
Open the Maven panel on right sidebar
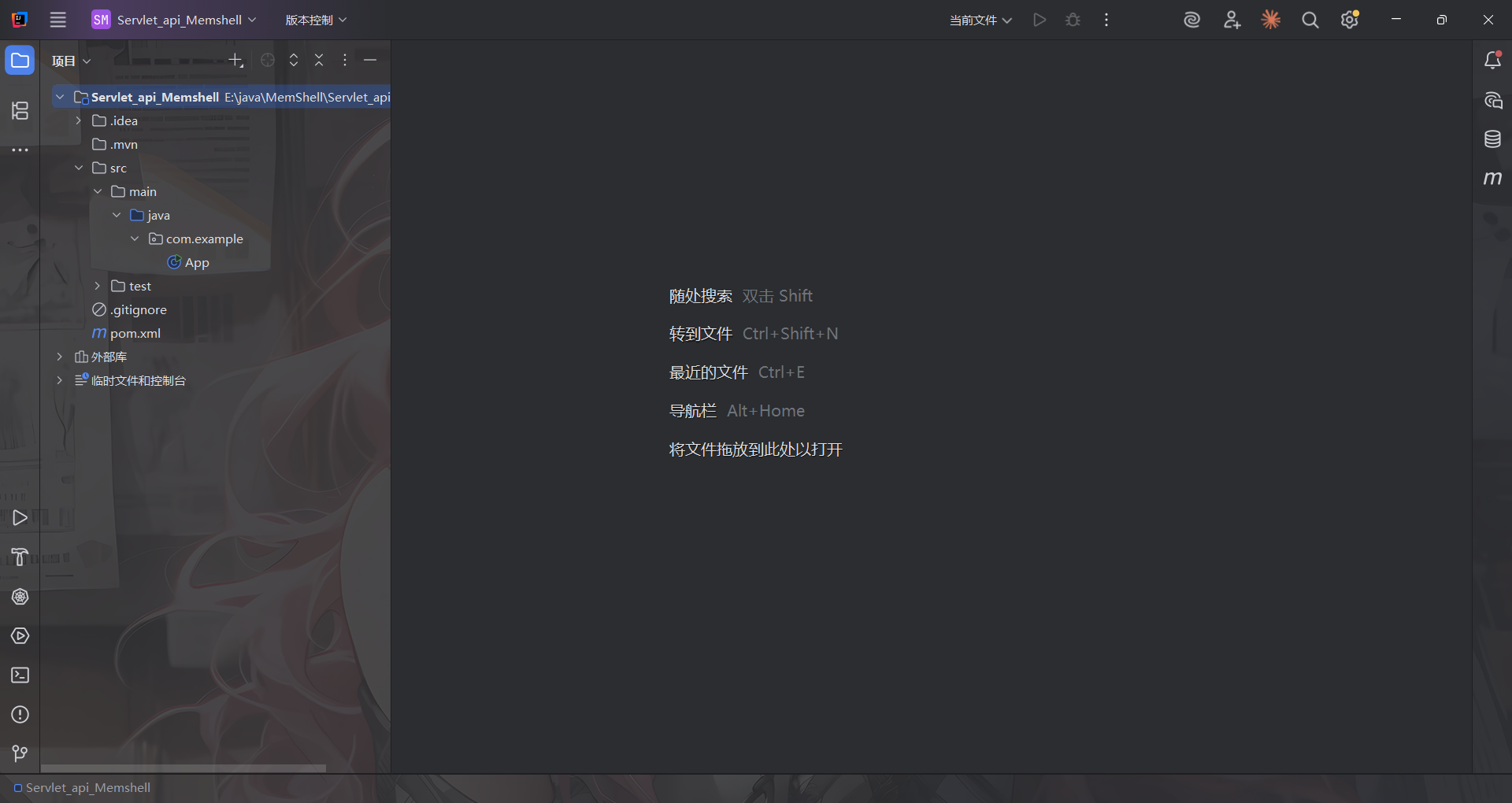click(1492, 179)
